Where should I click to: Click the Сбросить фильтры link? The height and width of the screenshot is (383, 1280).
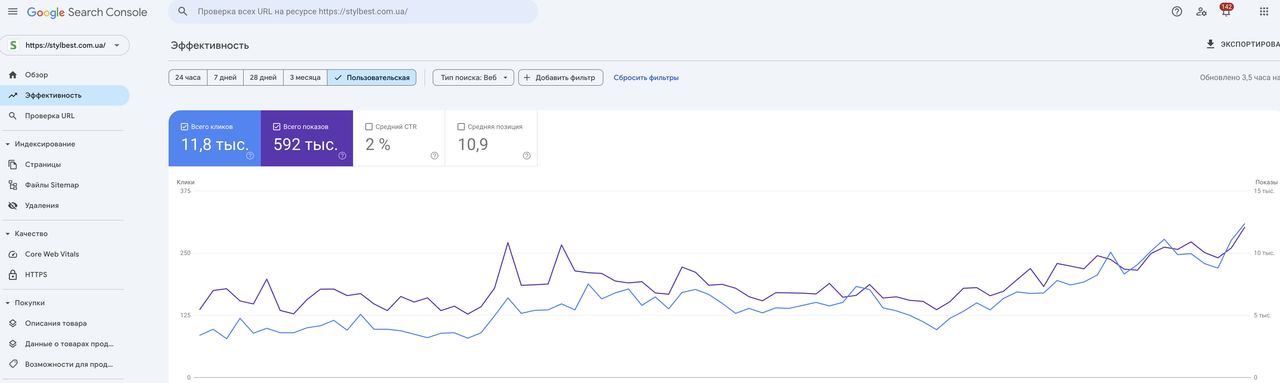click(646, 77)
